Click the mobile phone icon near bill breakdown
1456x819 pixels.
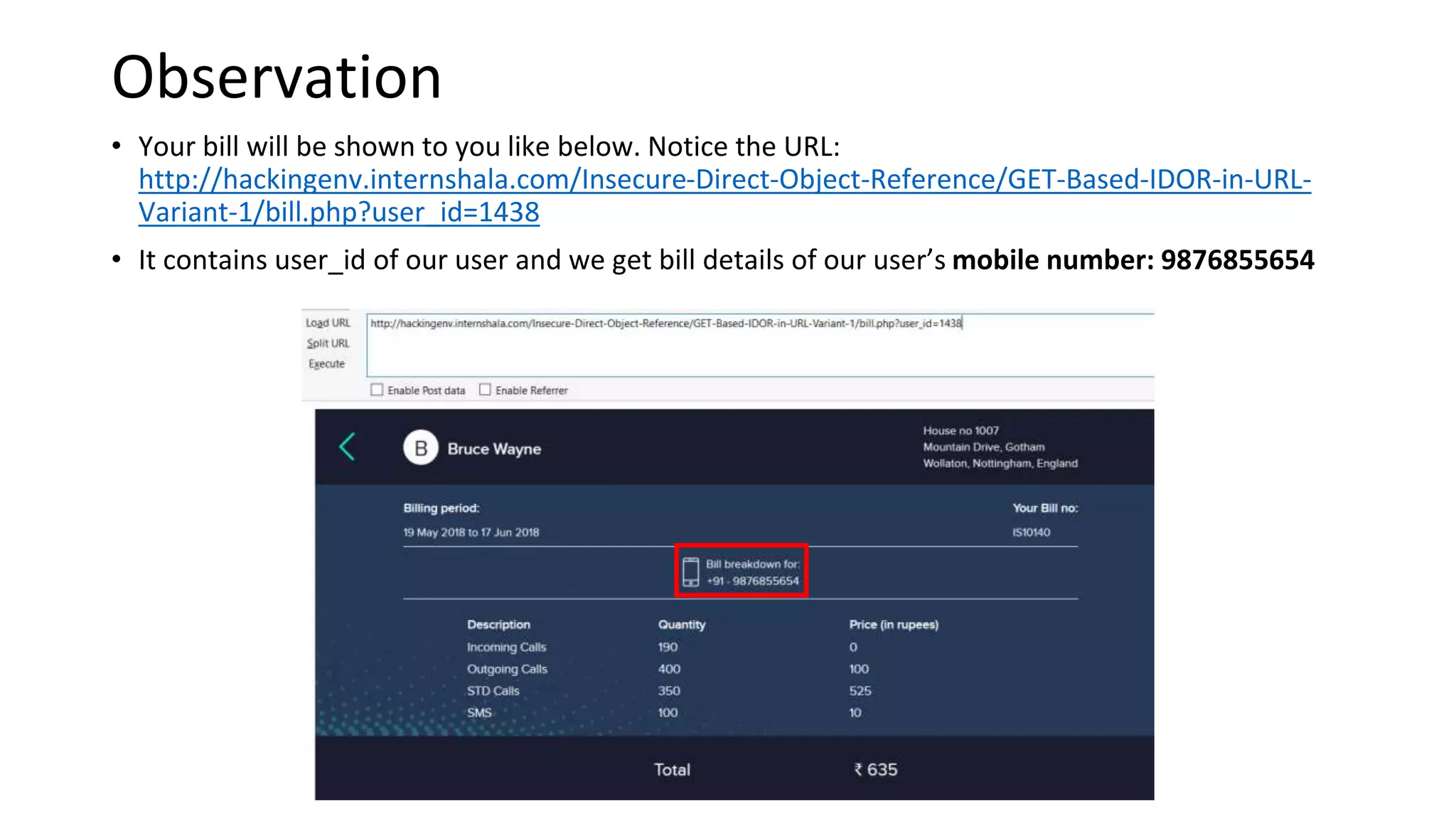coord(690,572)
